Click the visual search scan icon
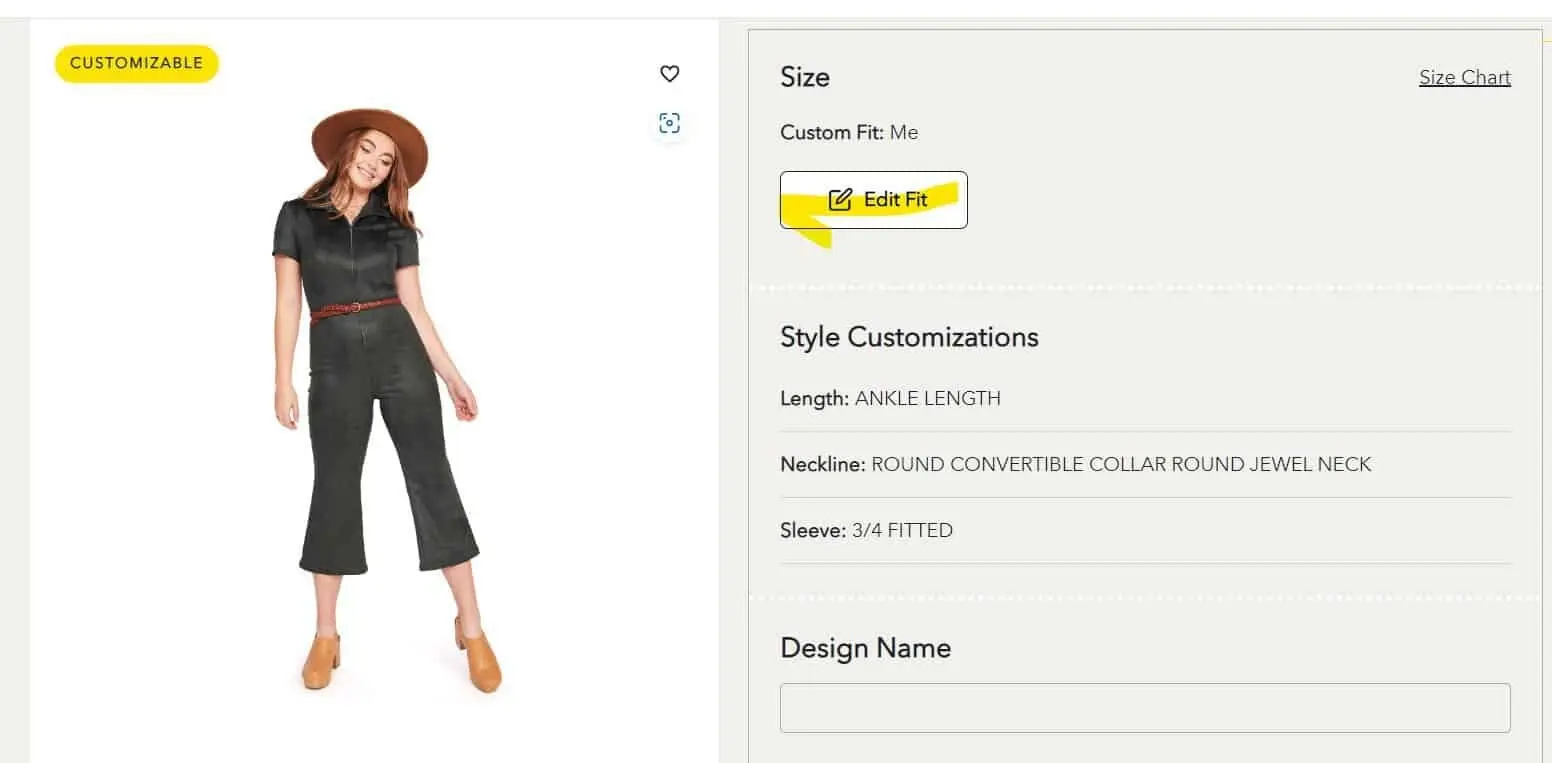Viewport: 1552px width, 763px height. pos(670,123)
